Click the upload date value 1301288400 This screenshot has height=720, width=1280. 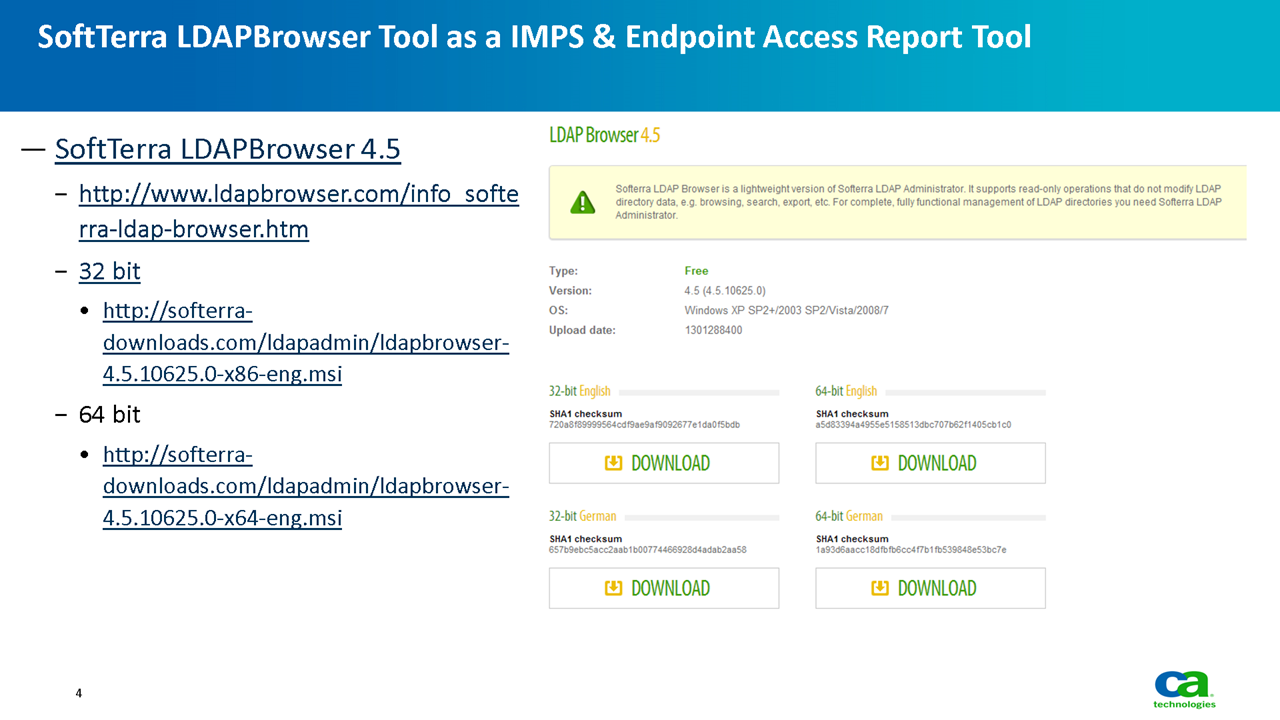tap(713, 331)
